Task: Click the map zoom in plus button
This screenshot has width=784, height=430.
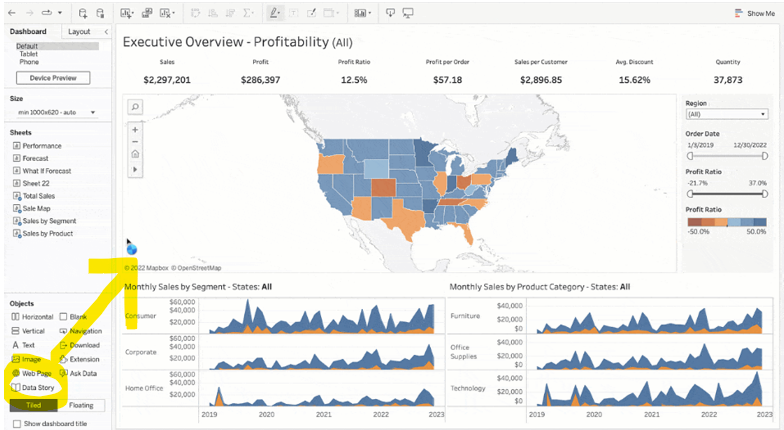Action: [135, 130]
